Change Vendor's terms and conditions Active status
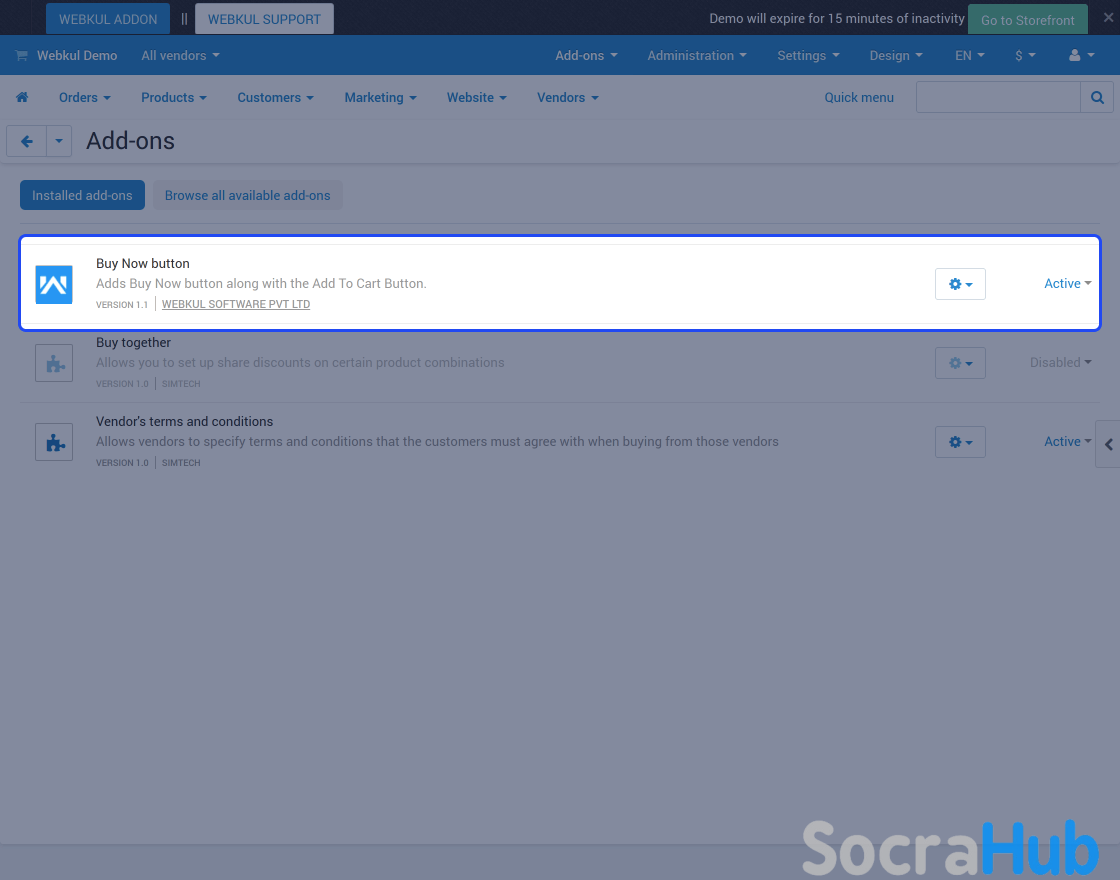 (1067, 441)
